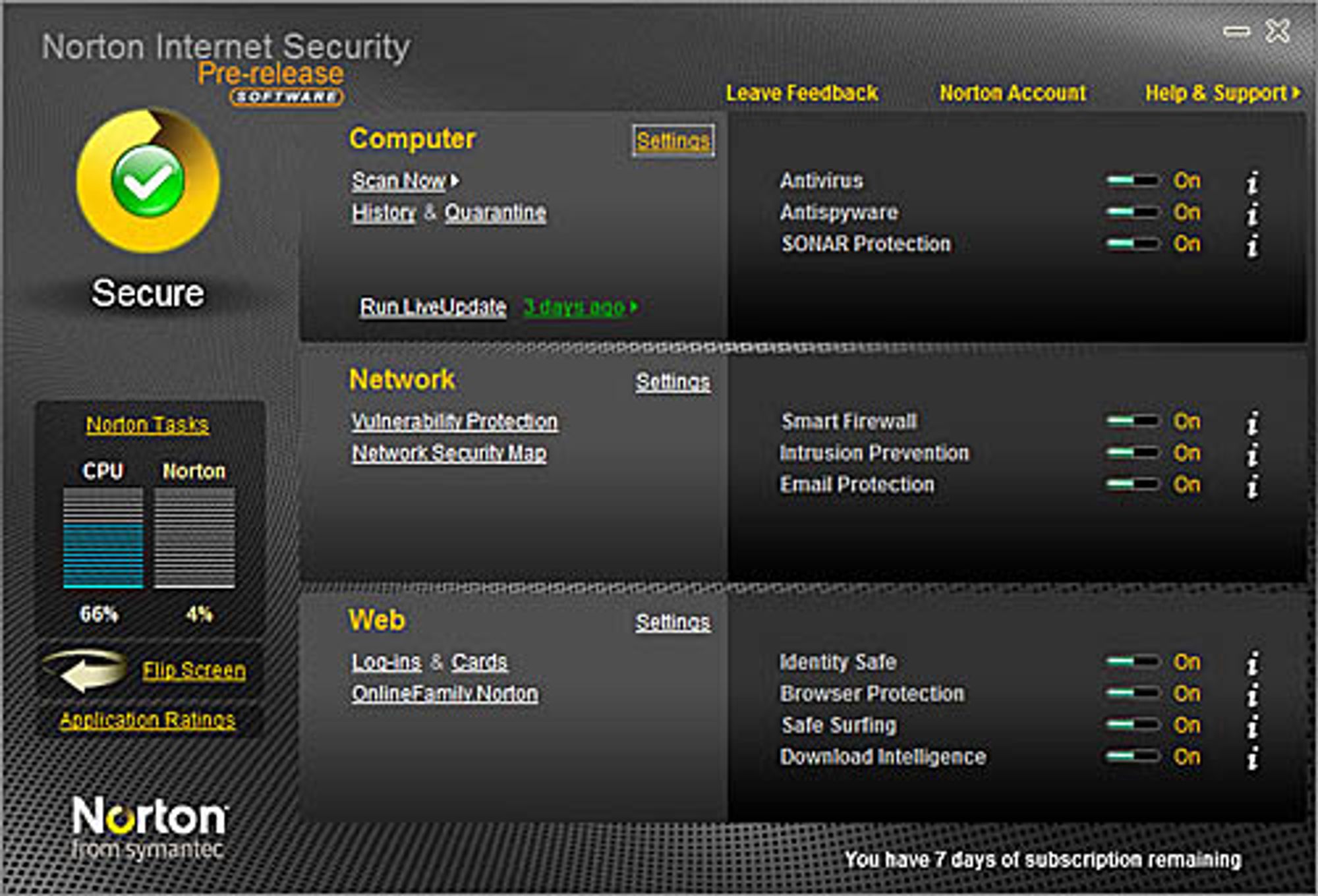Click the Antispyware info icon

[x=1253, y=213]
